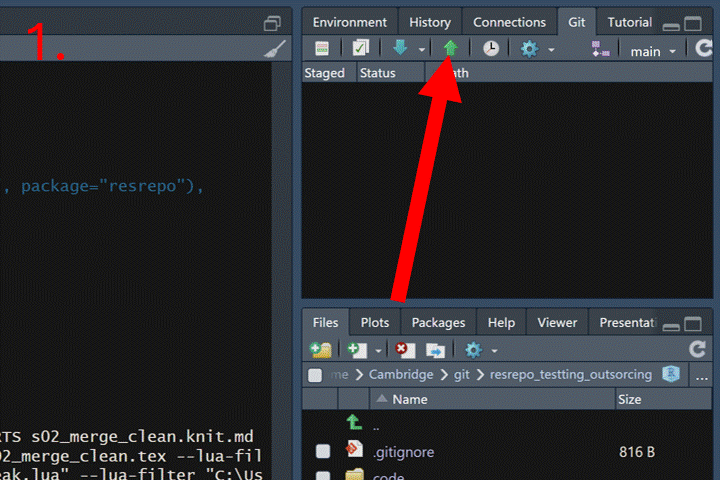Screen dimensions: 720x480
Task: Click the 816 B size value
Action: click(636, 452)
